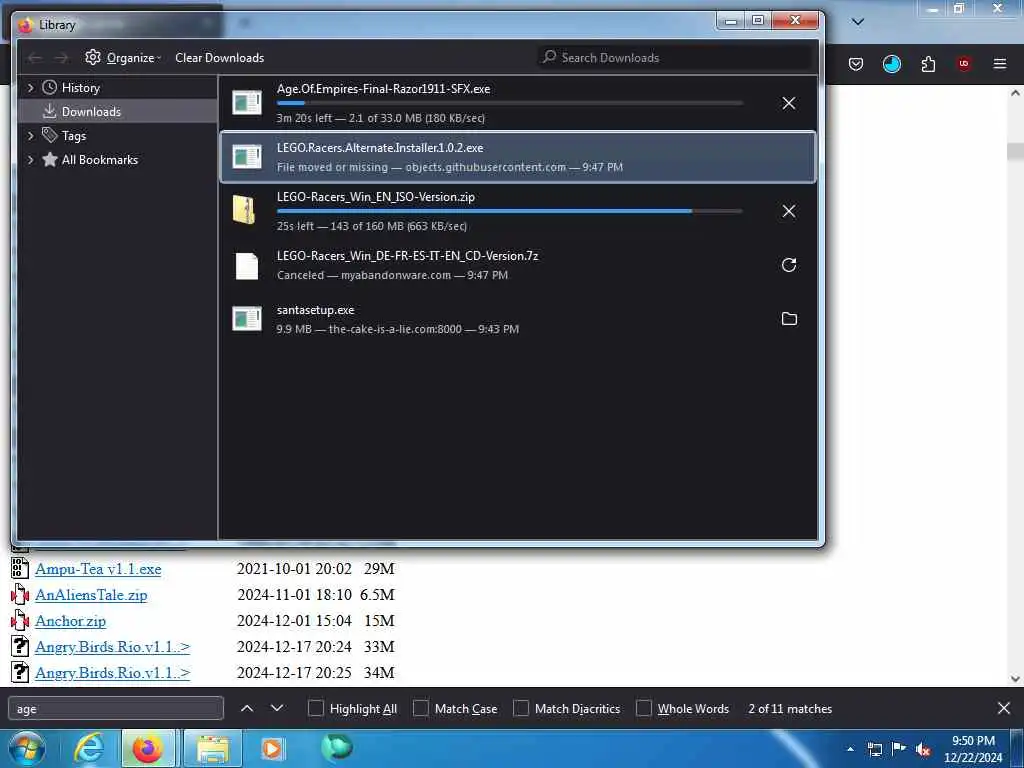The image size is (1024, 768).
Task: Click the Tags icon in sidebar
Action: (50, 135)
